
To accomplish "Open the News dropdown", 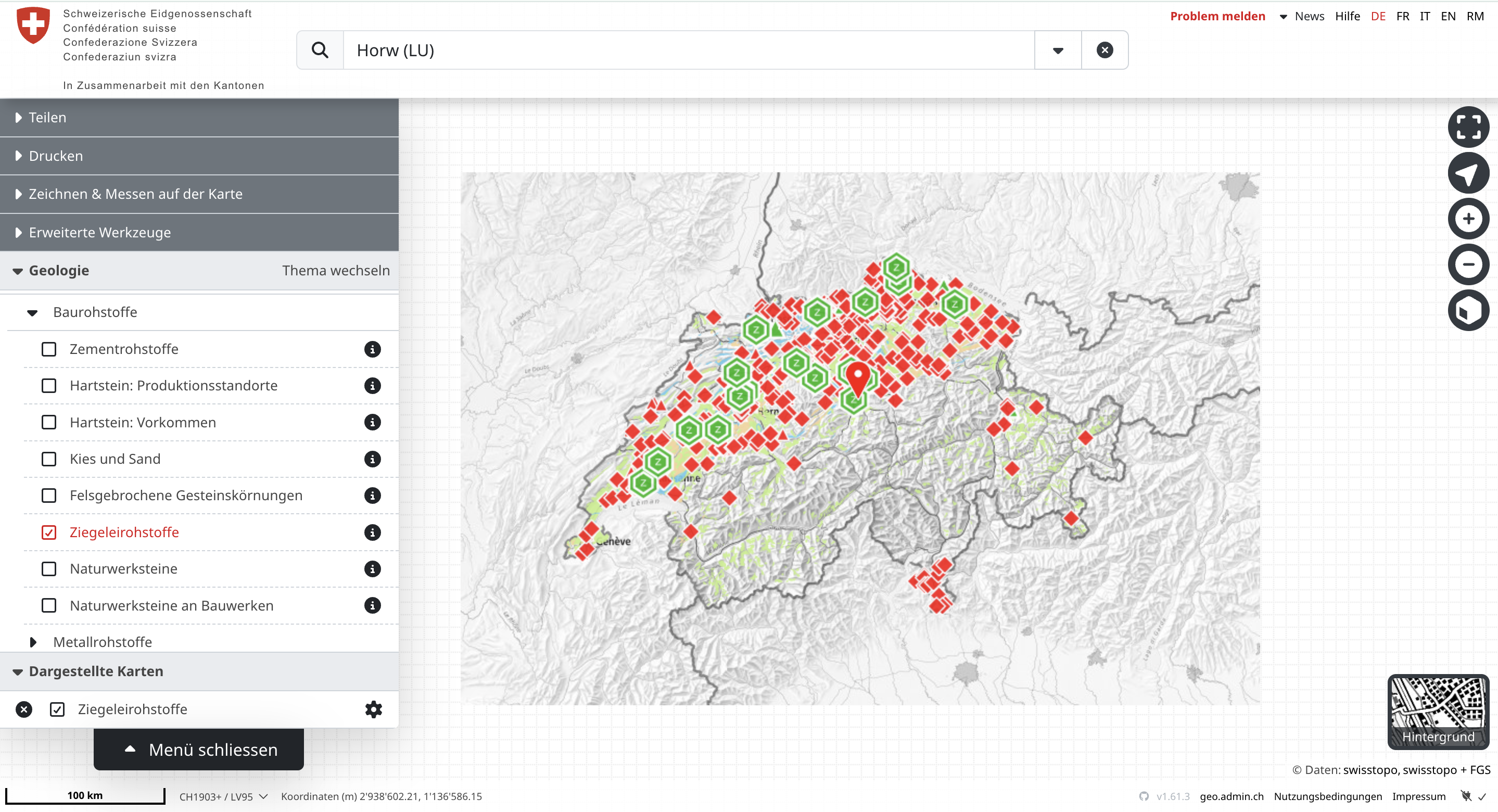I will click(x=1302, y=16).
